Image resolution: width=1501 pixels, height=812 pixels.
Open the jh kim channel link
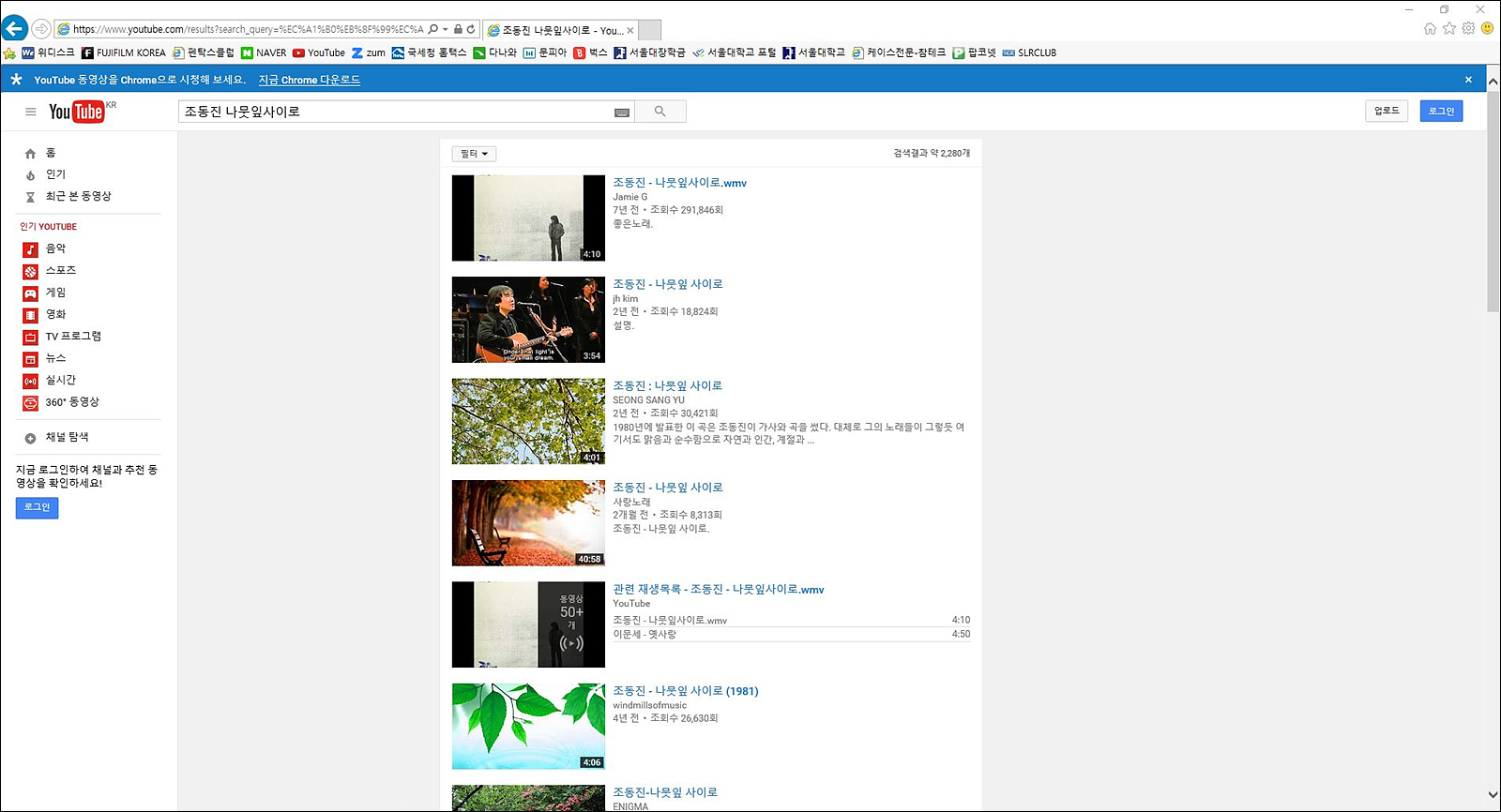coord(626,299)
